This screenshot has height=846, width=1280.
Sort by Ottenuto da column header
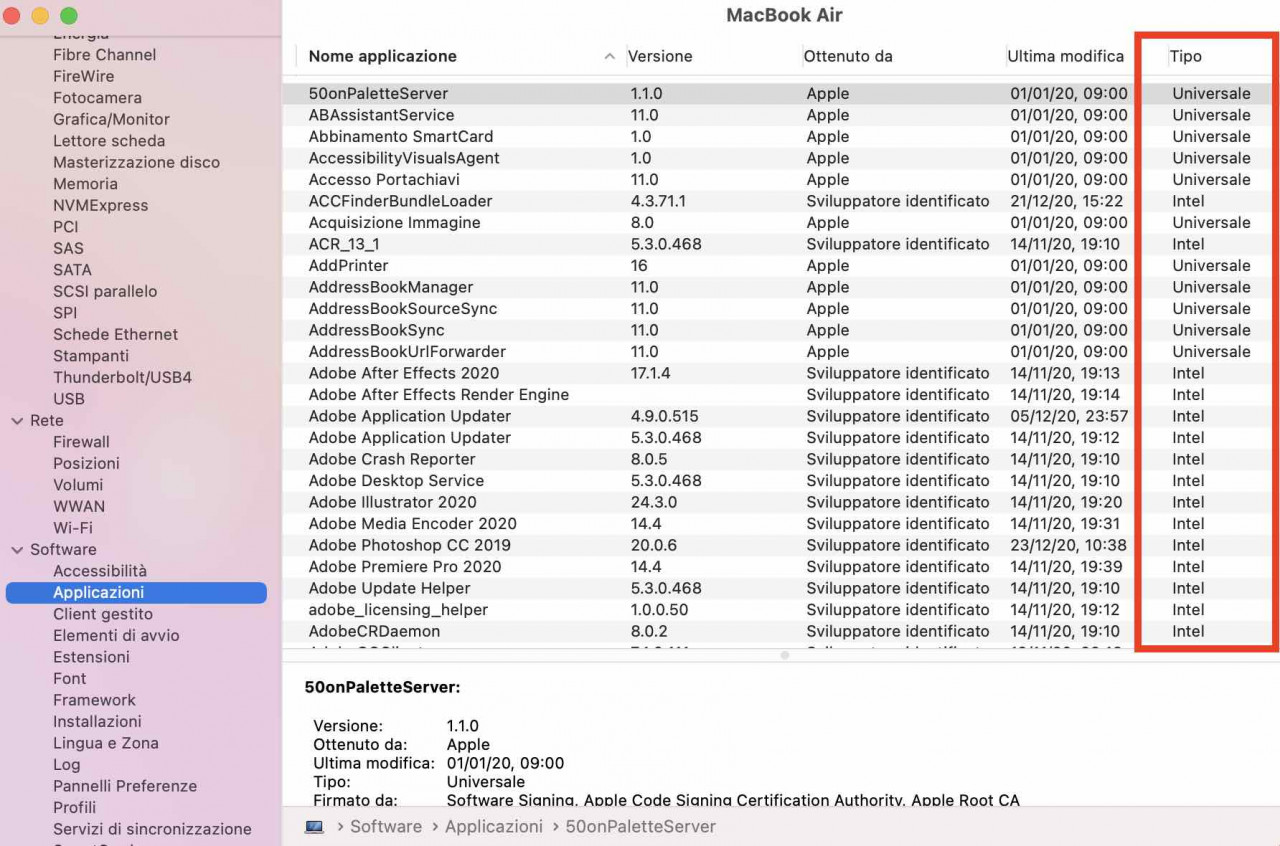(x=848, y=57)
